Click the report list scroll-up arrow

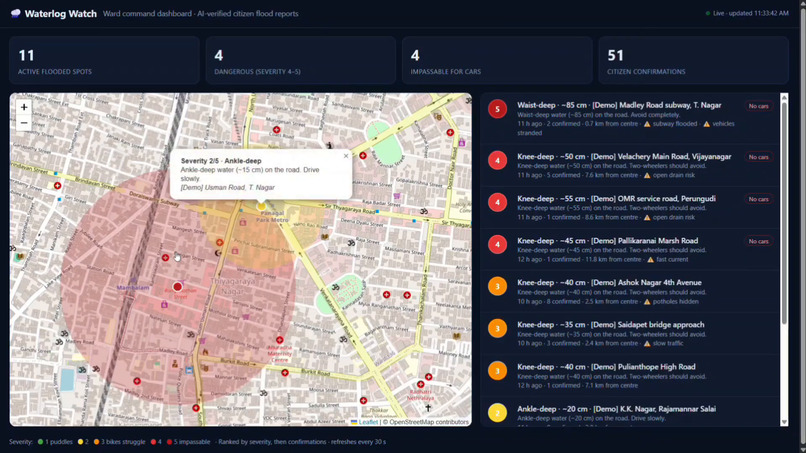(x=784, y=97)
